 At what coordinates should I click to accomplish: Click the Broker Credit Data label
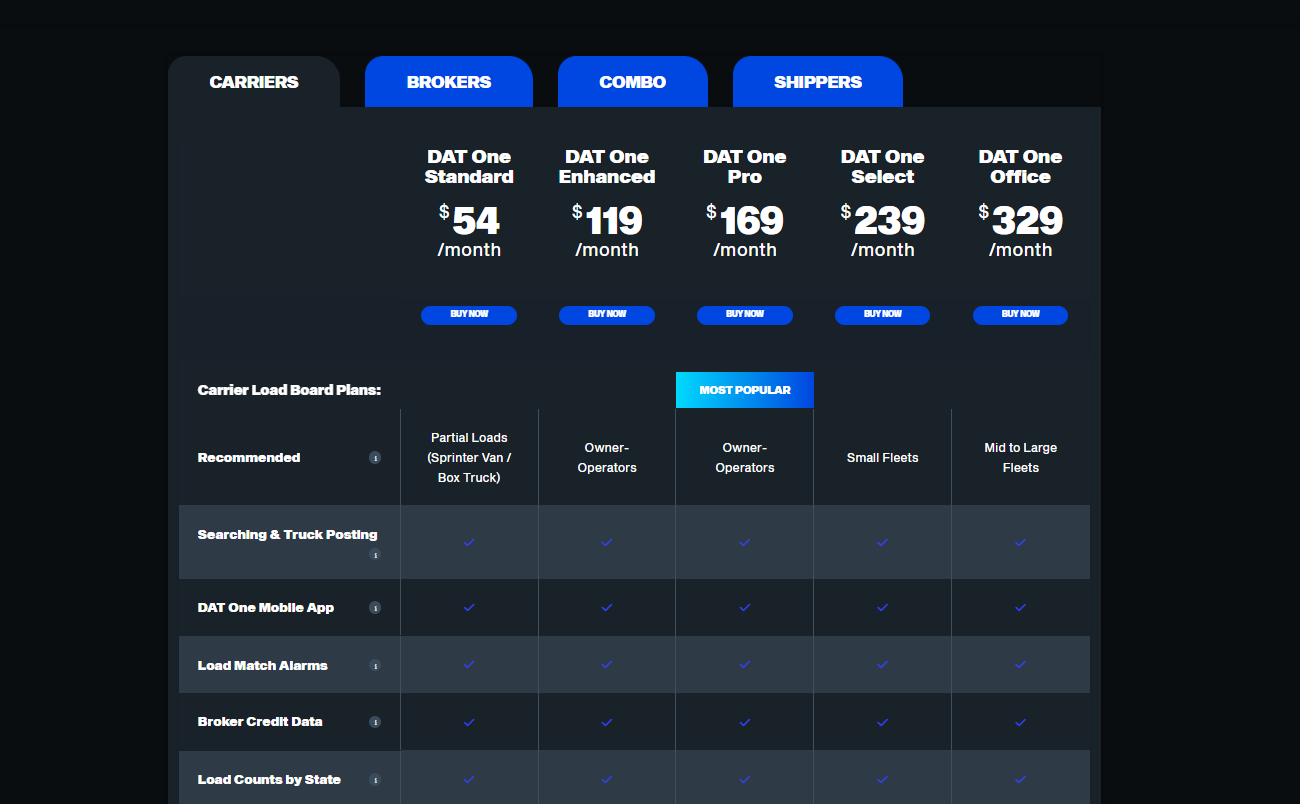pos(260,722)
